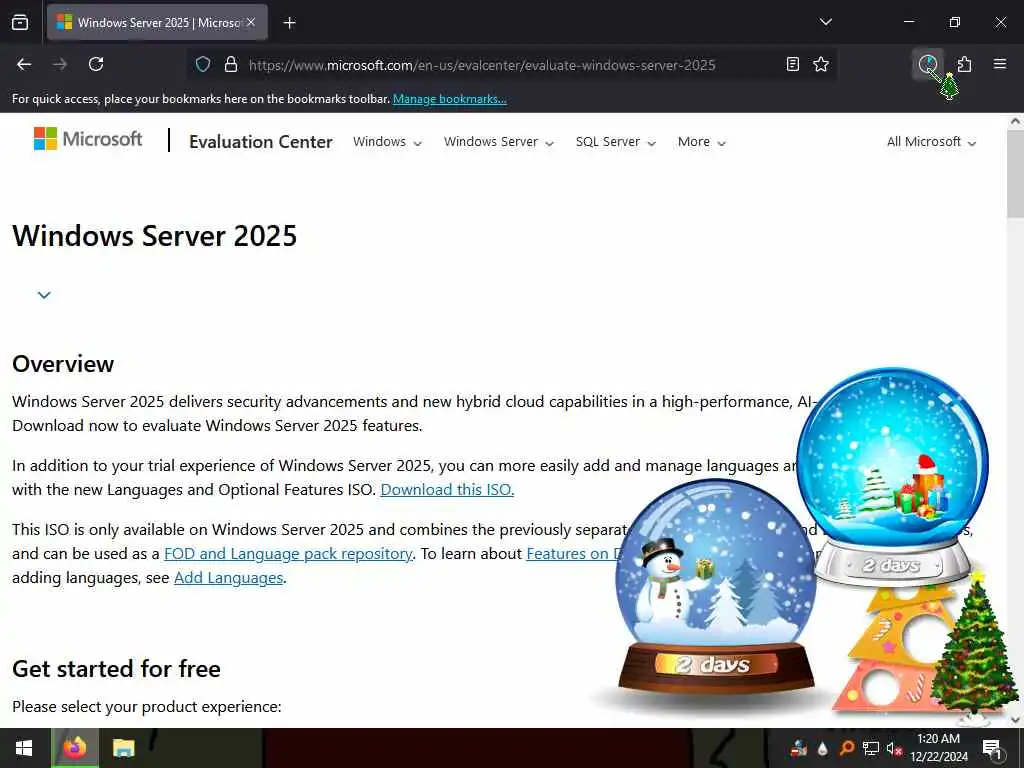Select the Windows Server 2025 browser tab
The image size is (1024, 768).
[x=157, y=22]
